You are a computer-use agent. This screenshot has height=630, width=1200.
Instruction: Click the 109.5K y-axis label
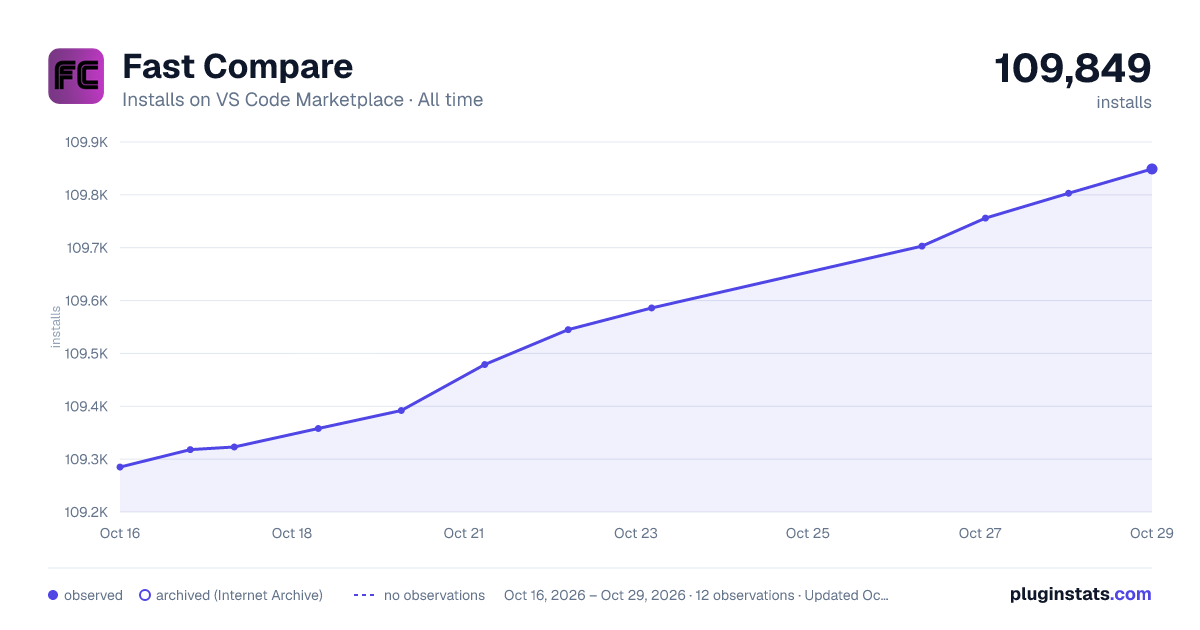point(87,354)
